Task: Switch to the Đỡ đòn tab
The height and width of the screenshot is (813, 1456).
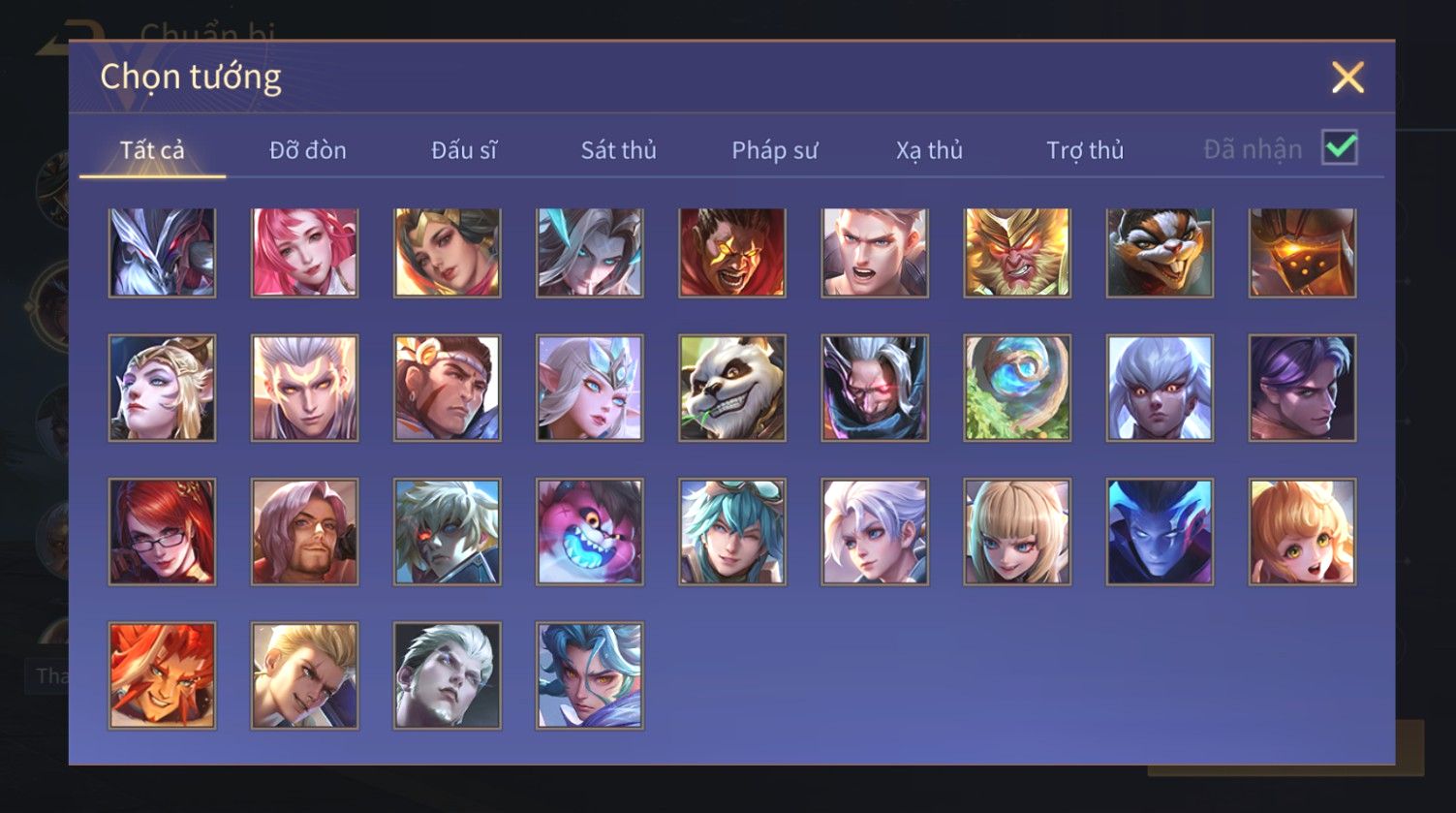Action: click(308, 150)
